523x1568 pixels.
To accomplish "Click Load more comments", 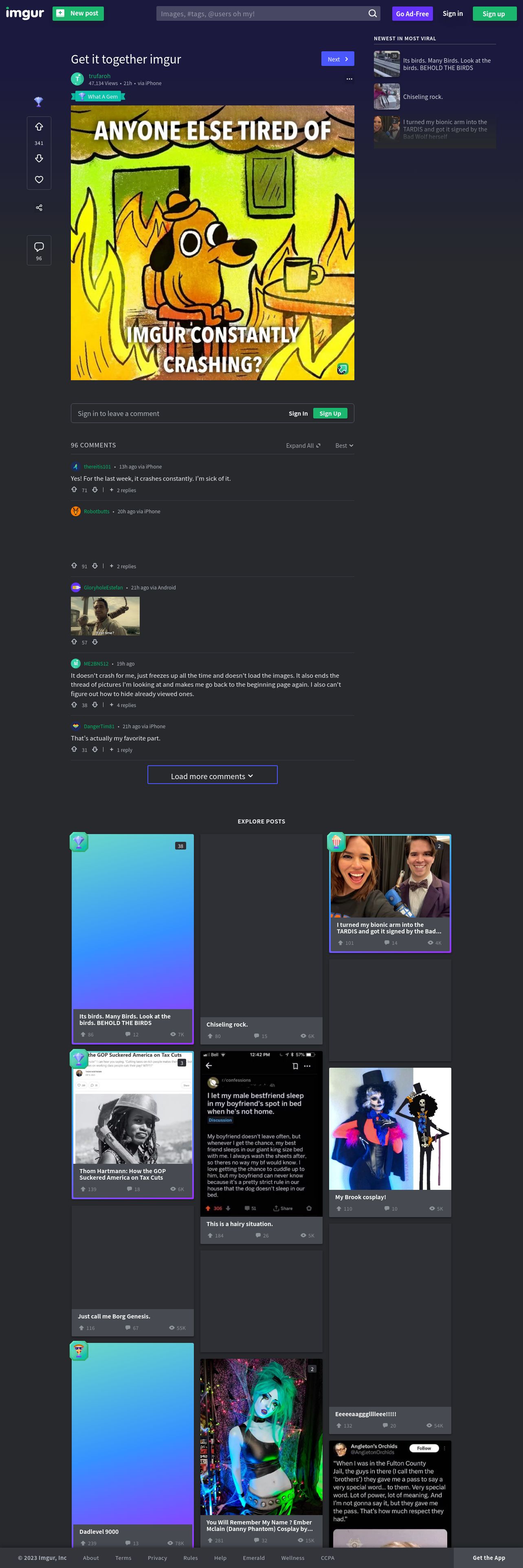I will (x=213, y=775).
